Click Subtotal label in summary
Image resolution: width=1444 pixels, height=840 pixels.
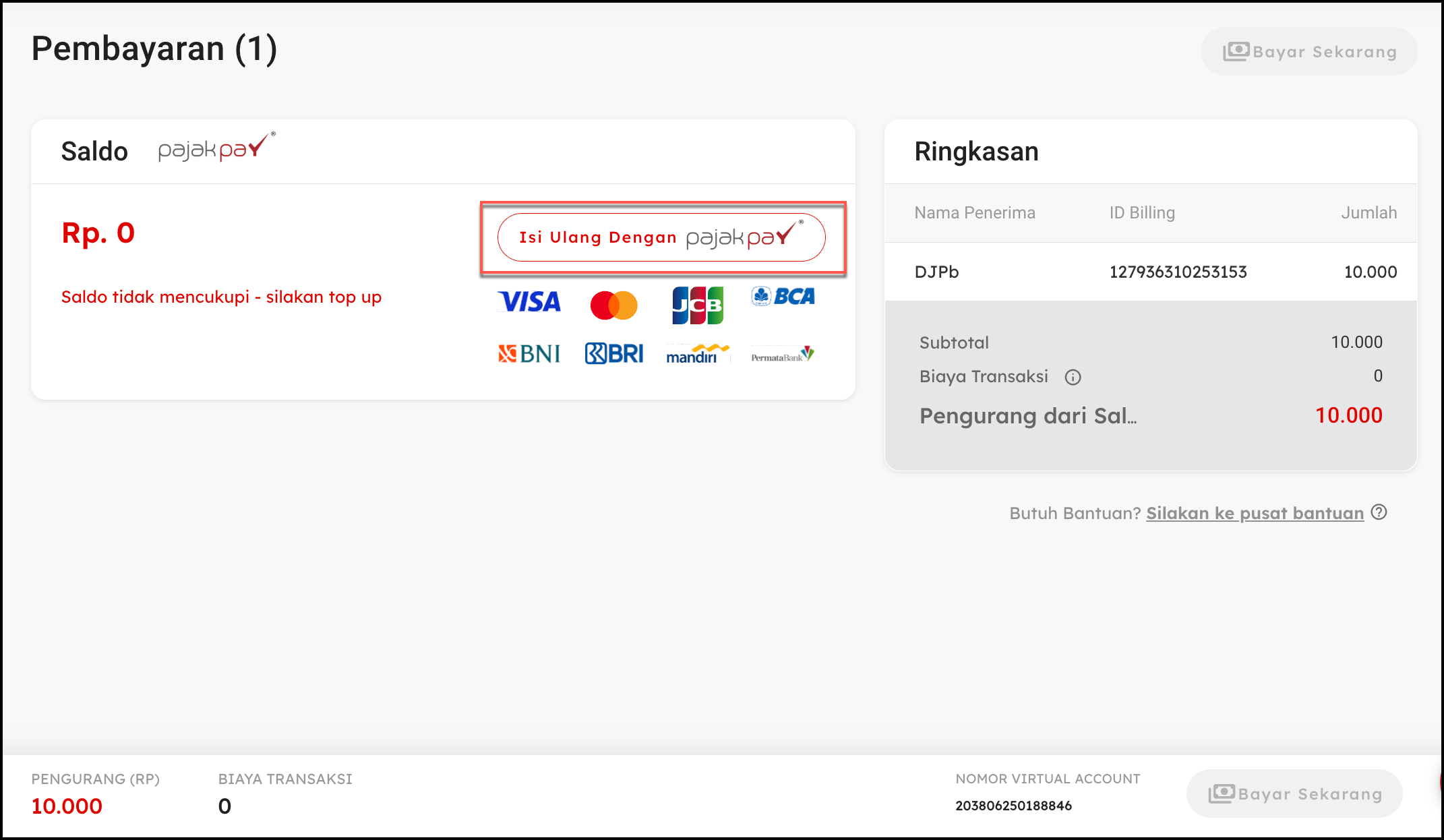pos(954,342)
